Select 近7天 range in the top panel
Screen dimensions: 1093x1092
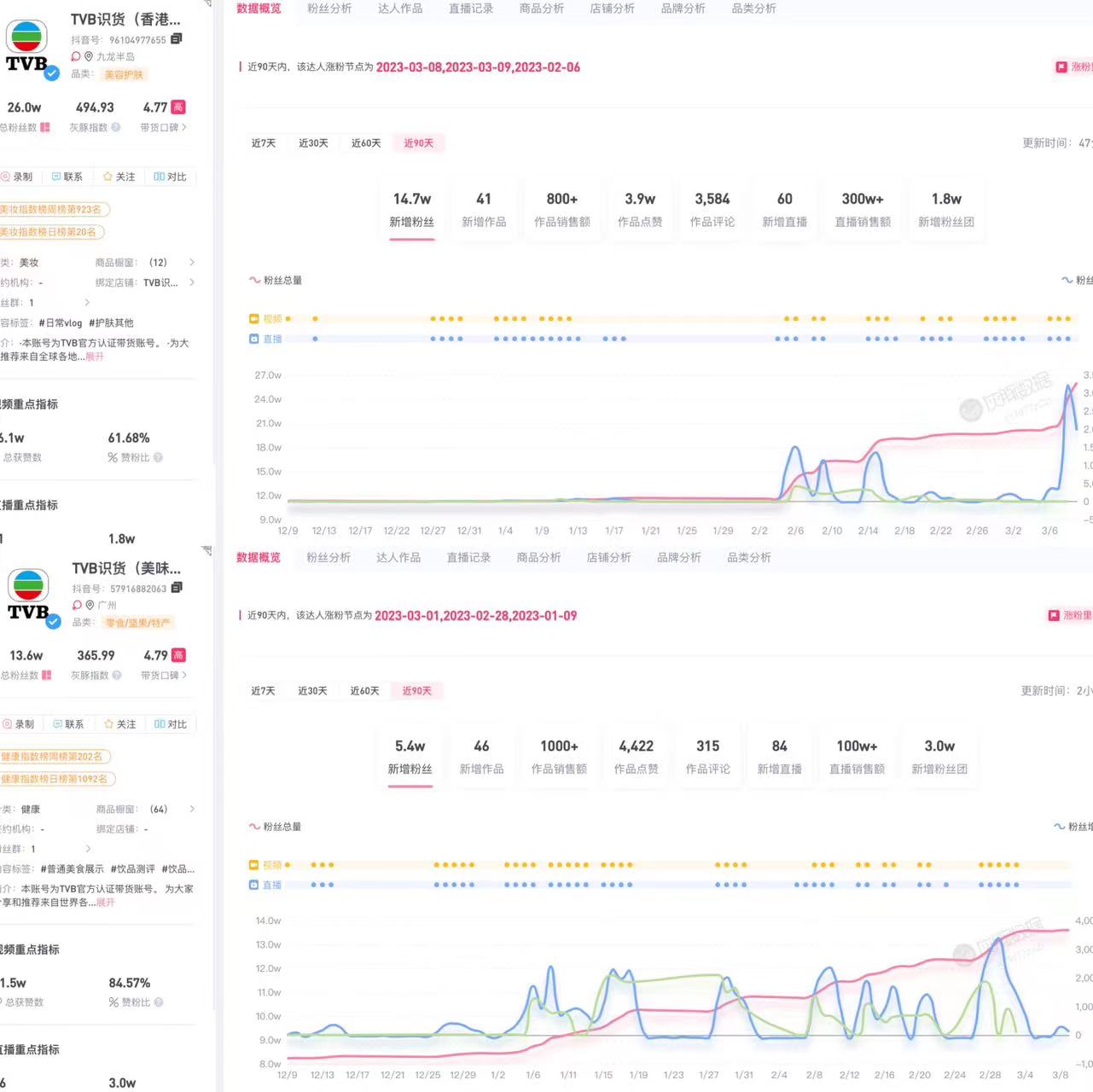point(264,143)
